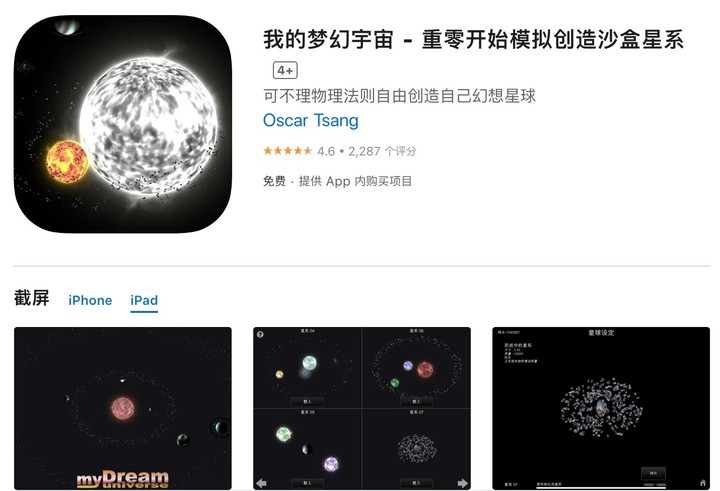Switch to the iPhone screenshots tab
The width and height of the screenshot is (720, 491).
[90, 300]
